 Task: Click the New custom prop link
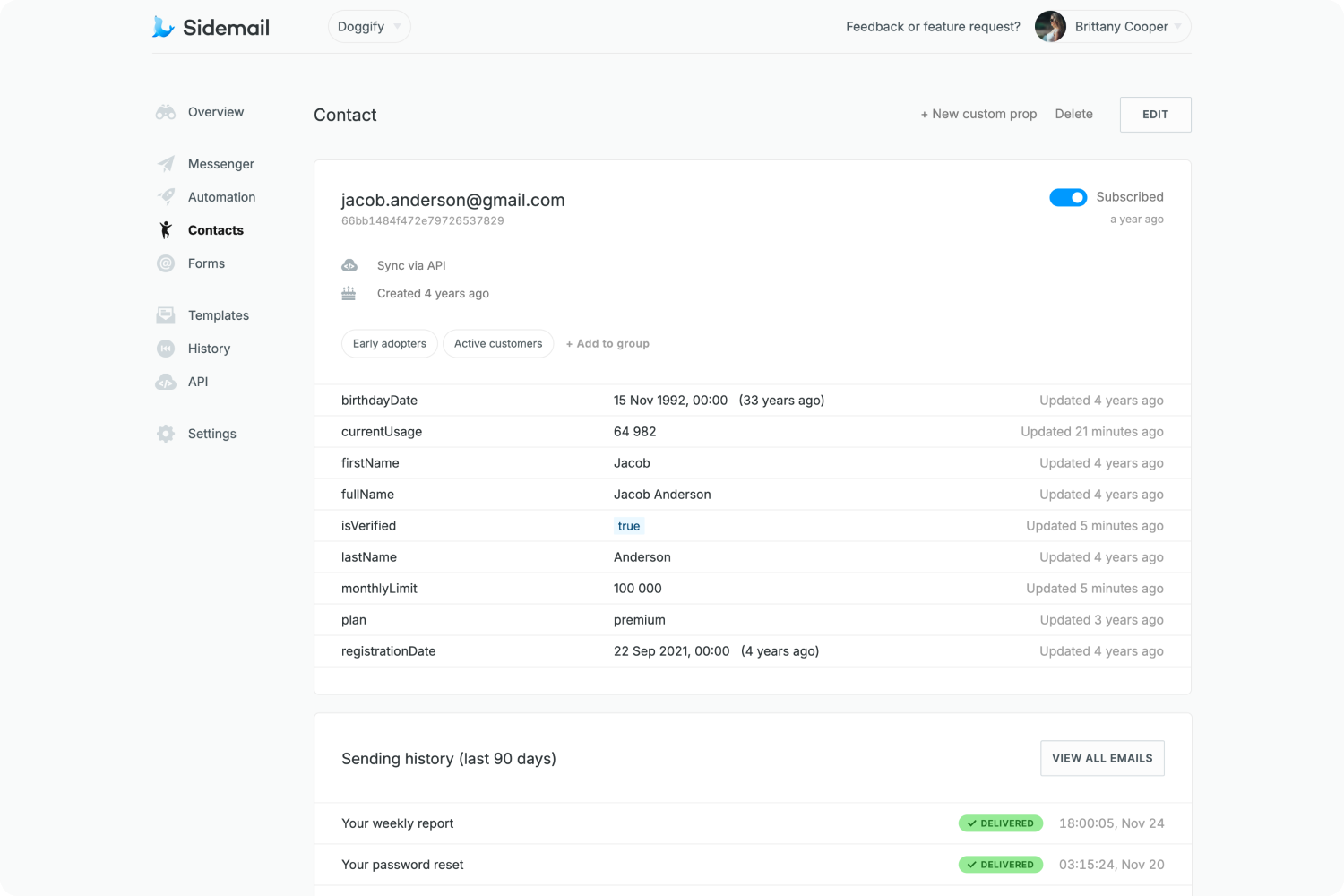click(x=978, y=114)
